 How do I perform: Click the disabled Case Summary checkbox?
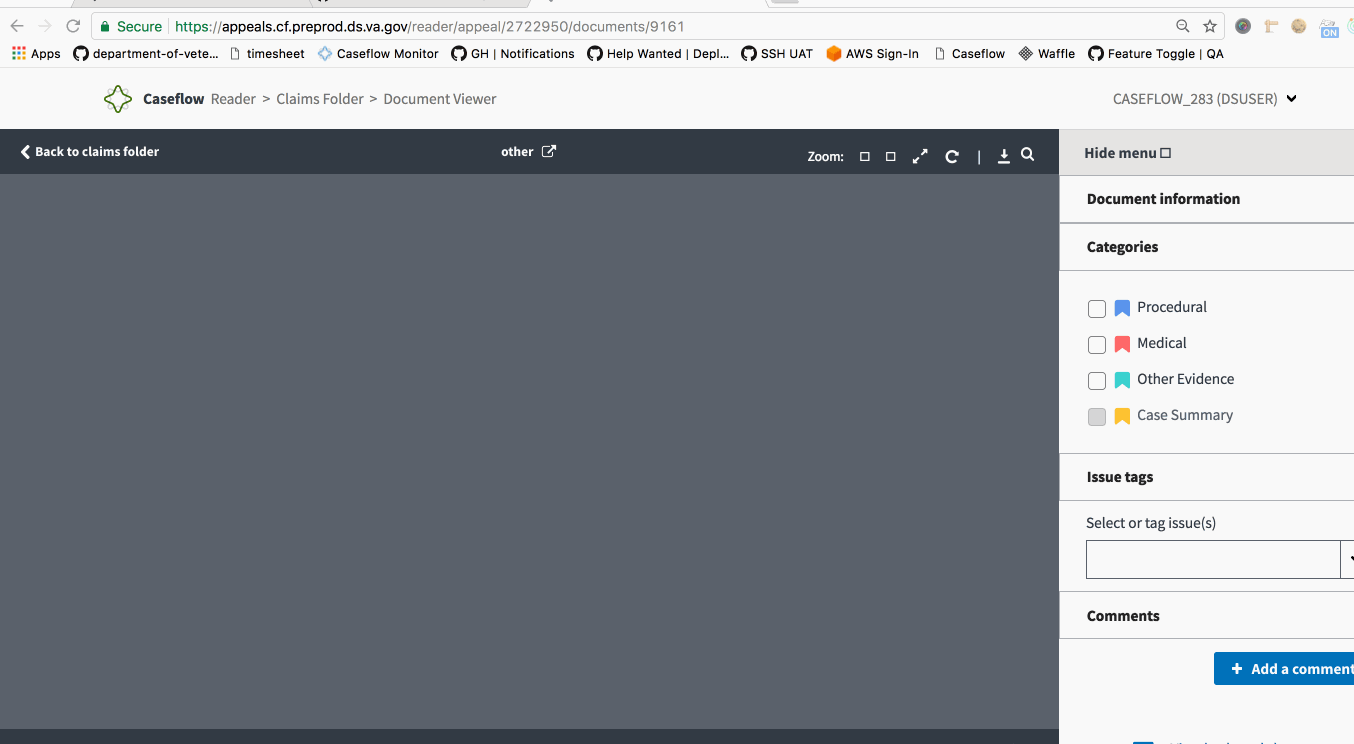tap(1097, 417)
